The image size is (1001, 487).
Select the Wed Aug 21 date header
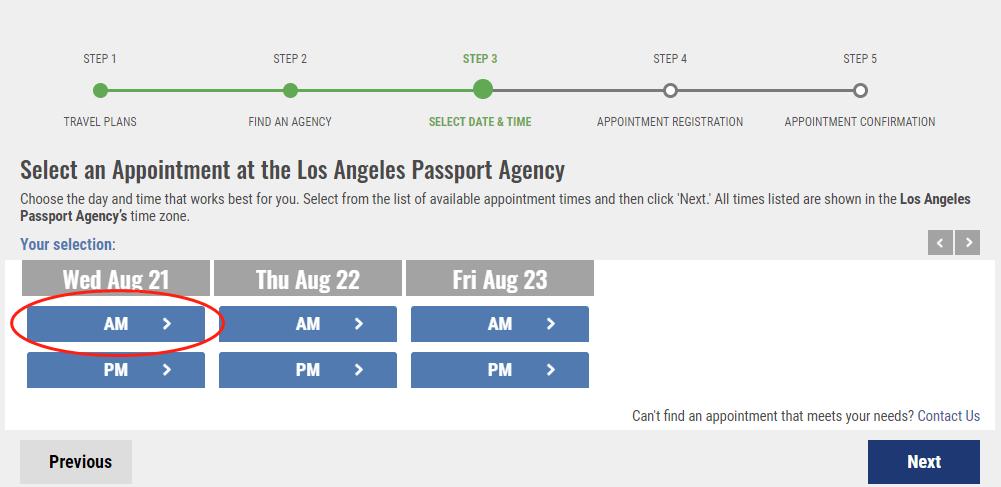pos(116,279)
